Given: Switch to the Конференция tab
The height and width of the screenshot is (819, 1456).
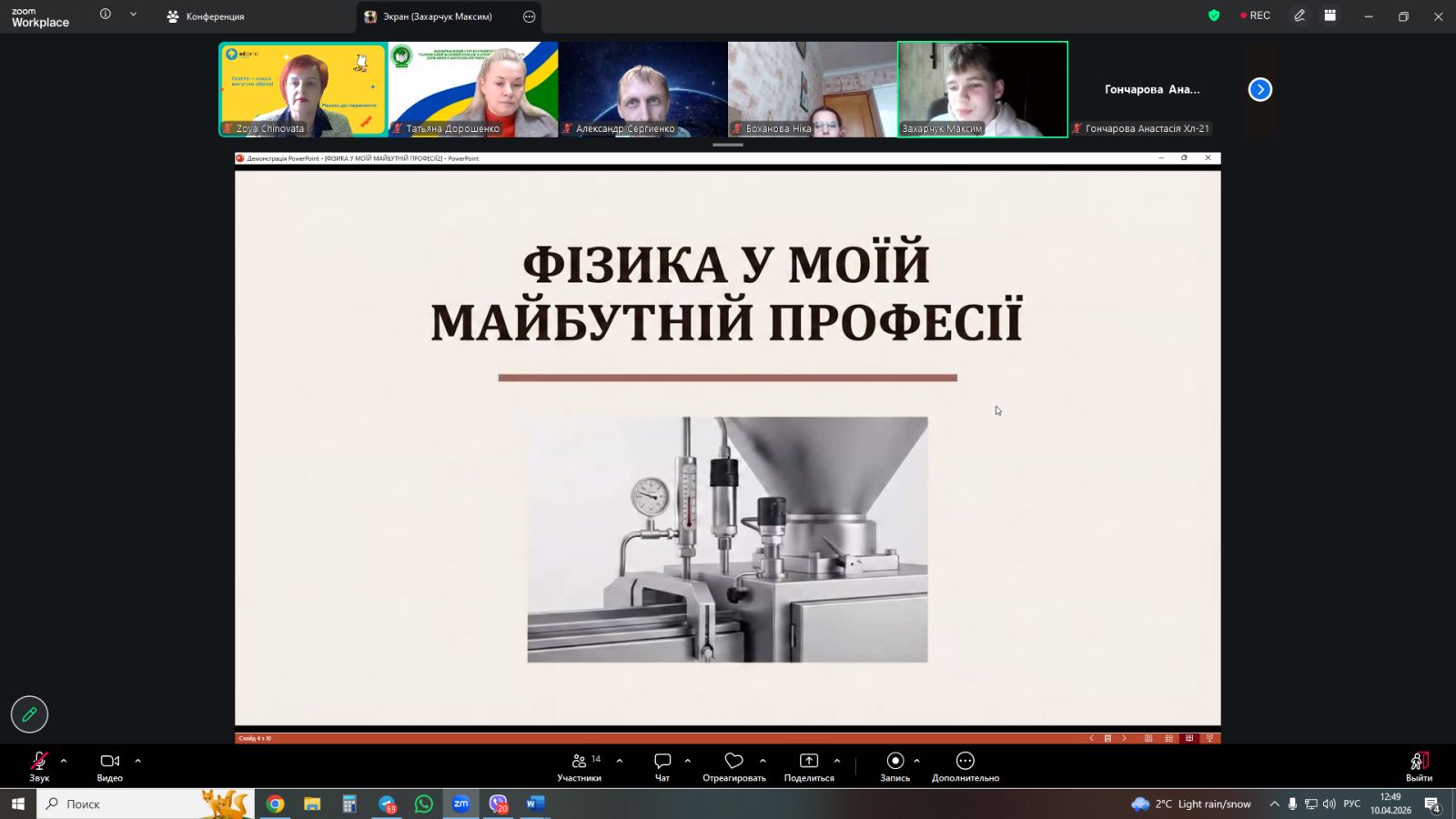Looking at the screenshot, I should point(206,16).
